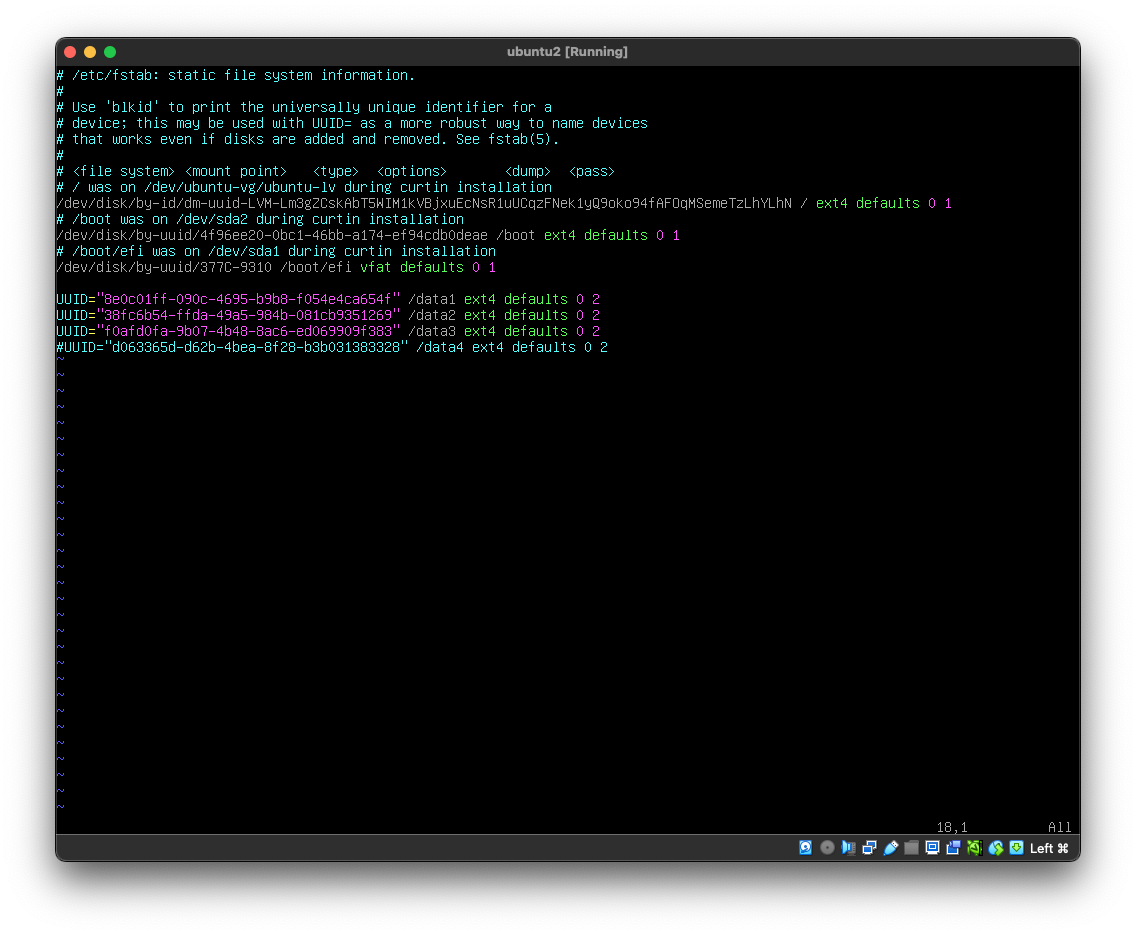Click the '/boot/efi was on /dev/sda1' comment
Screen dimensions: 1136x935
click(276, 251)
